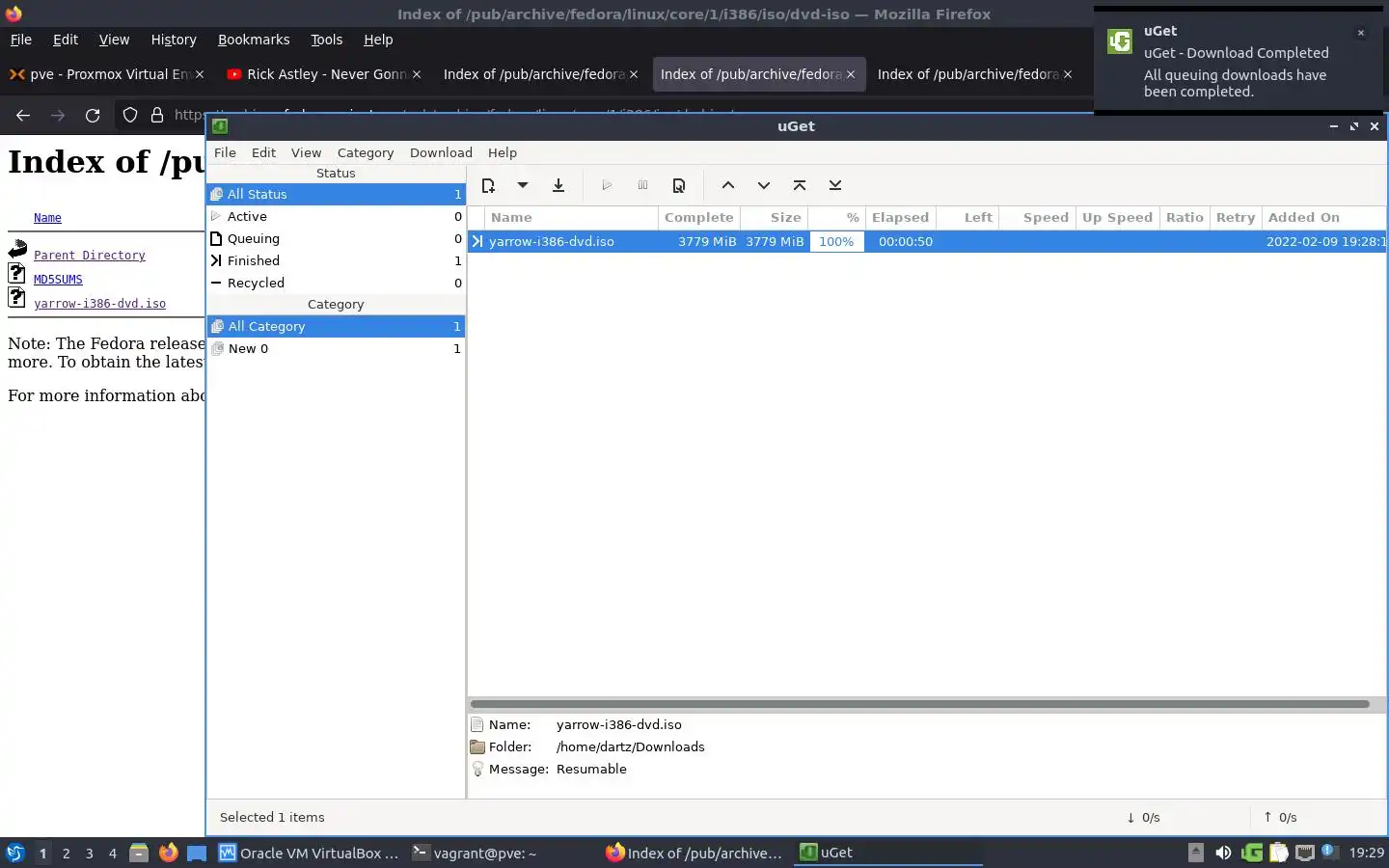Open uGet Help menu
This screenshot has width=1389, height=868.
tap(503, 152)
